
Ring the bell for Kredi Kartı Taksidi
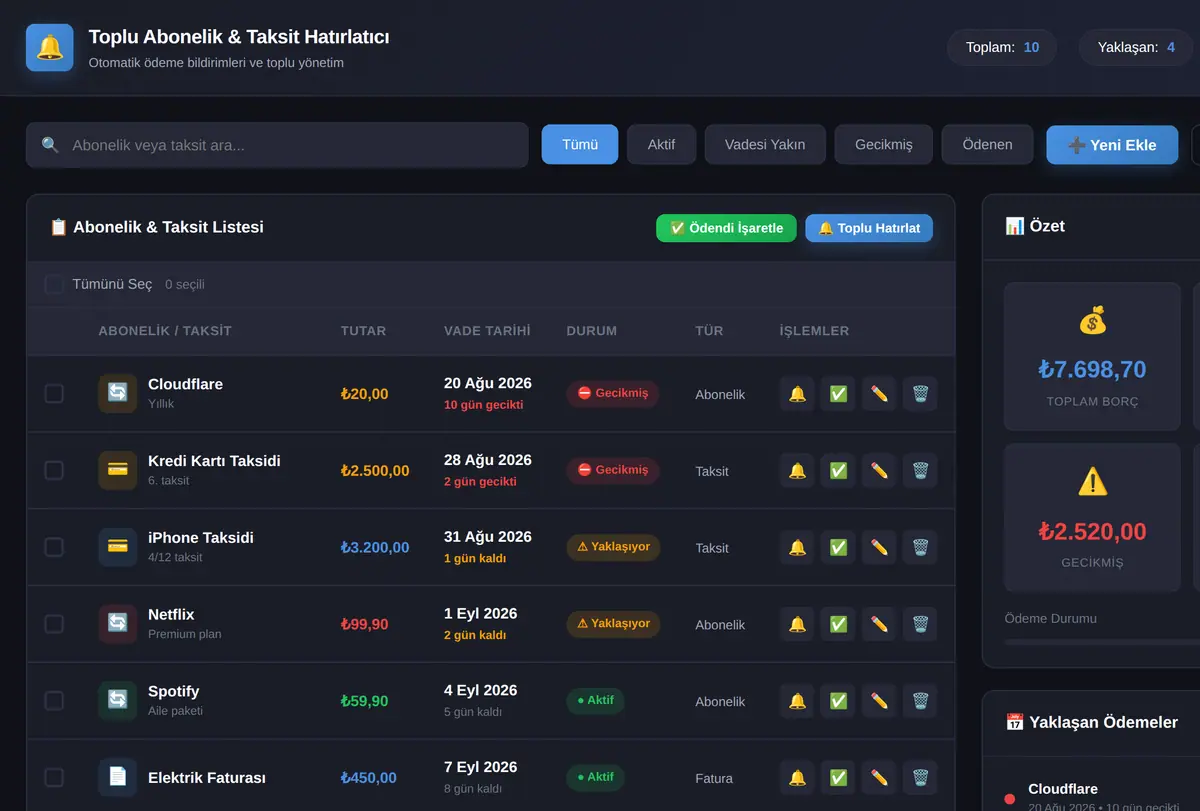pos(797,470)
